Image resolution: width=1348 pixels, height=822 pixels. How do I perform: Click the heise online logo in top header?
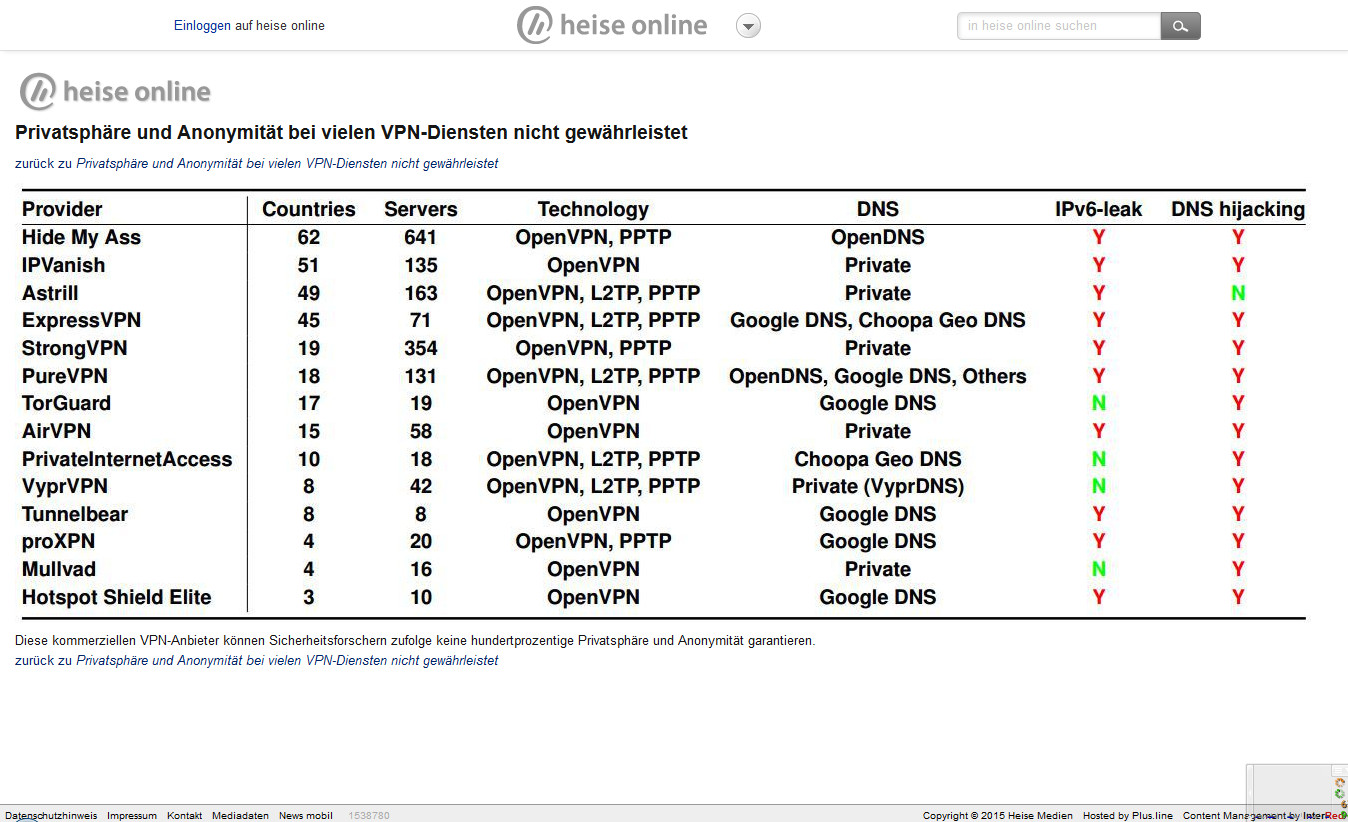pyautogui.click(x=612, y=26)
